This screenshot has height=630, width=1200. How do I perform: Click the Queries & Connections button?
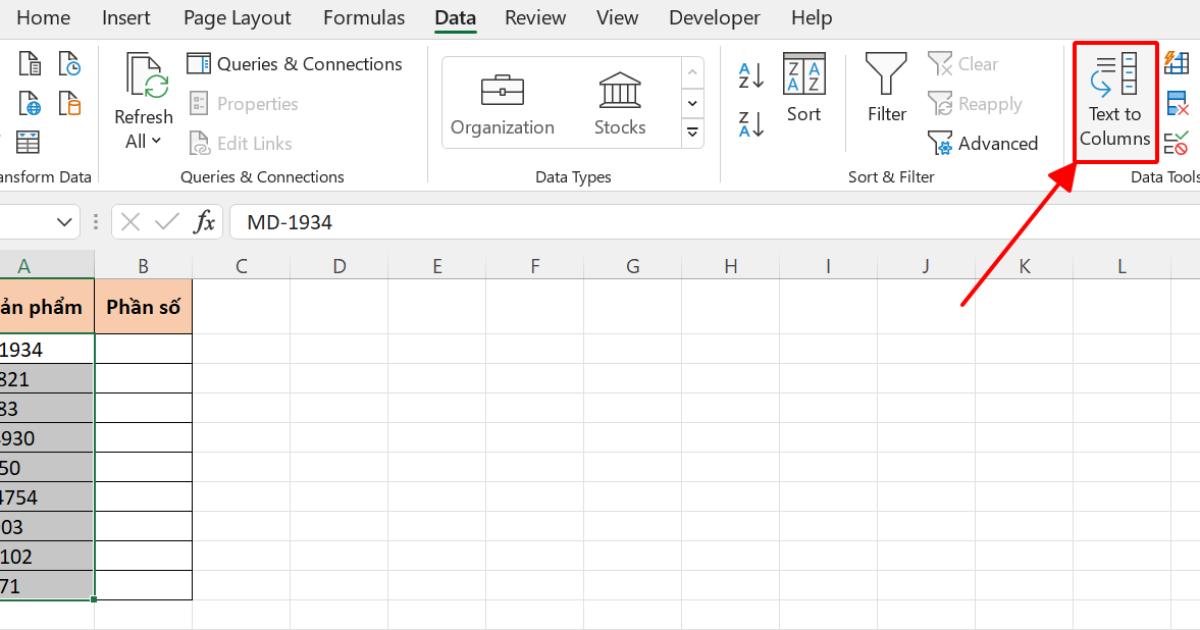[x=295, y=63]
